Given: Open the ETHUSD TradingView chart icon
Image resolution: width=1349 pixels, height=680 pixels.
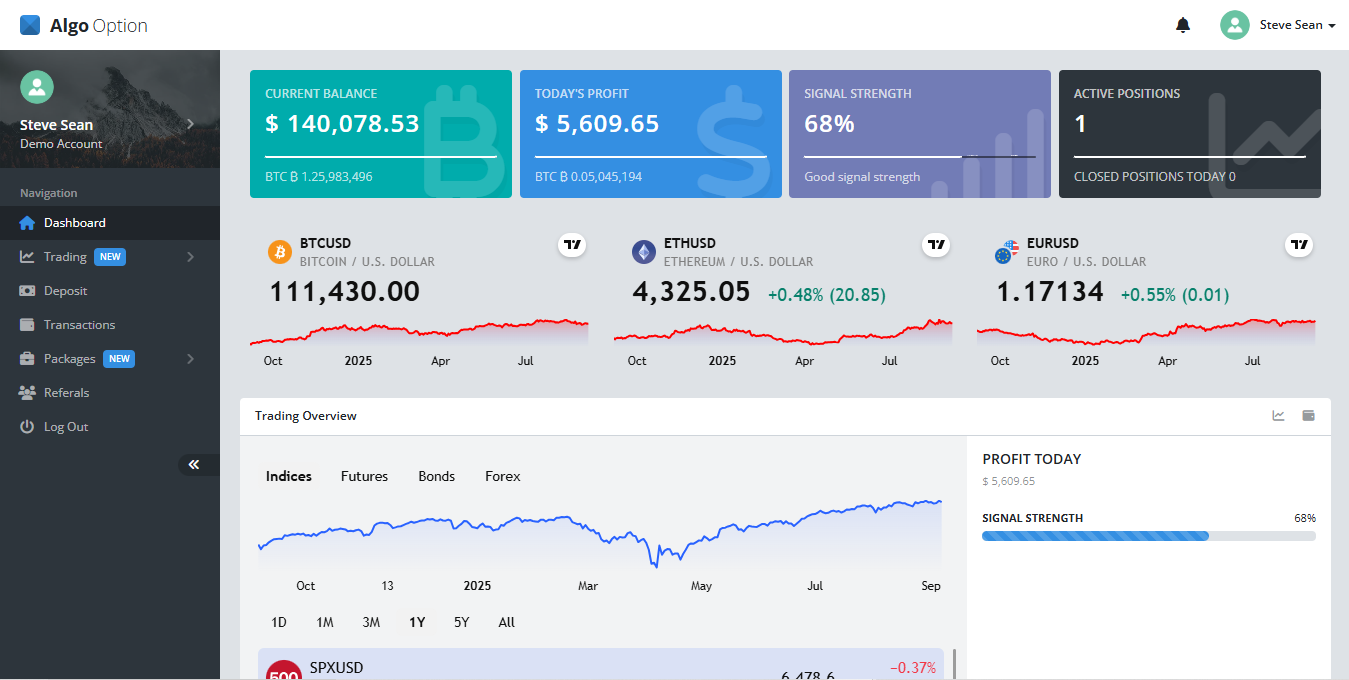Looking at the screenshot, I should [935, 244].
